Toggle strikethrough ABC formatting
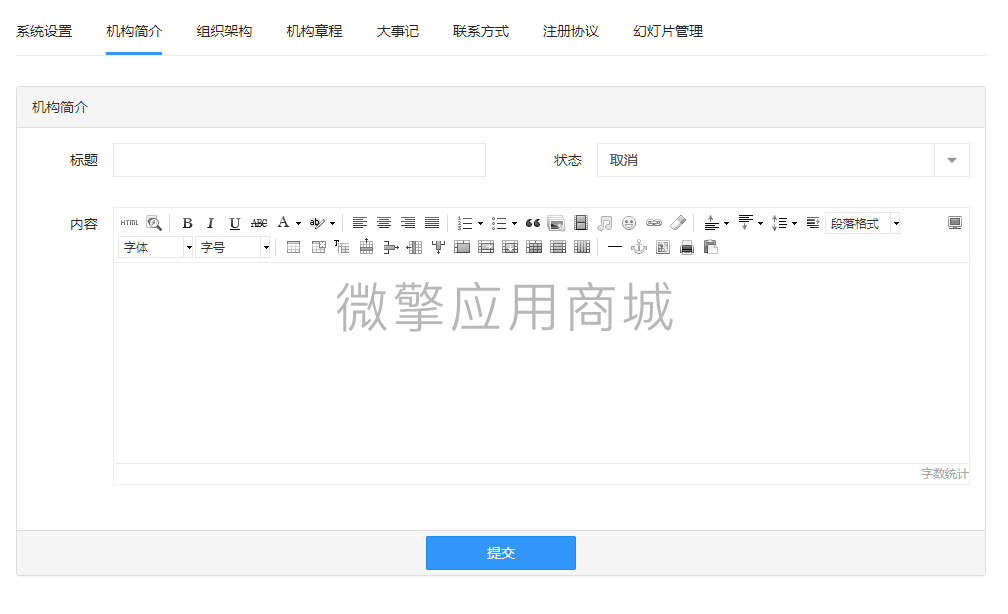The height and width of the screenshot is (614, 1008). (x=259, y=223)
